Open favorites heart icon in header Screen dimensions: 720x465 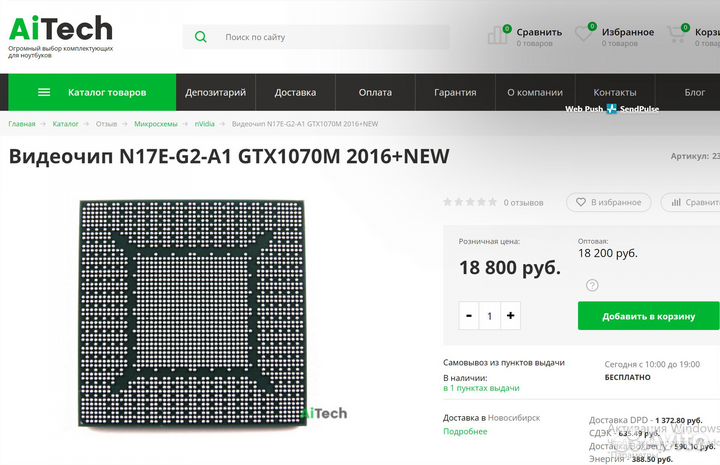584,33
